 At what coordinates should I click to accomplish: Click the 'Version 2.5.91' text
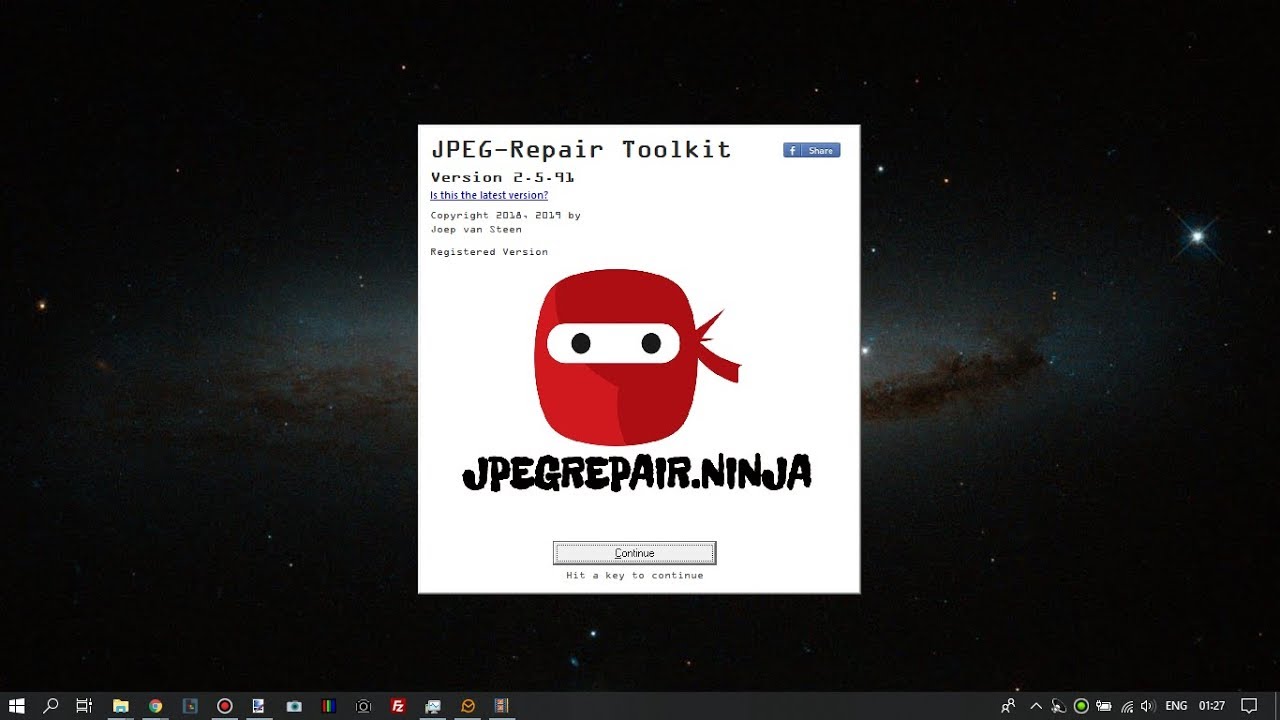(x=502, y=177)
